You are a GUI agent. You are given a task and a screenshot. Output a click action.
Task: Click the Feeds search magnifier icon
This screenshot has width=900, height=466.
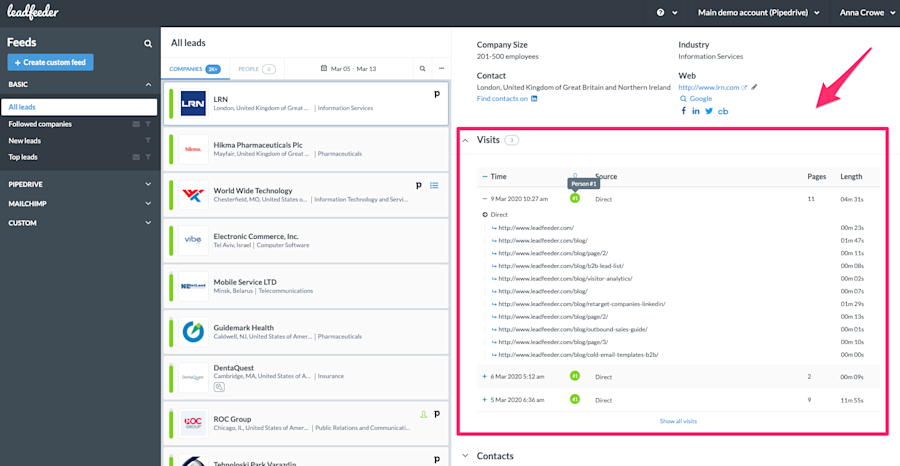pos(148,43)
